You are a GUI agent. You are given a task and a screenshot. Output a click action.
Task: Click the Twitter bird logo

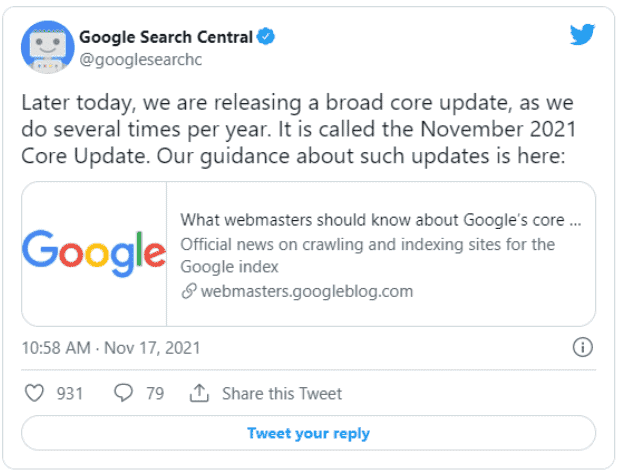582,35
